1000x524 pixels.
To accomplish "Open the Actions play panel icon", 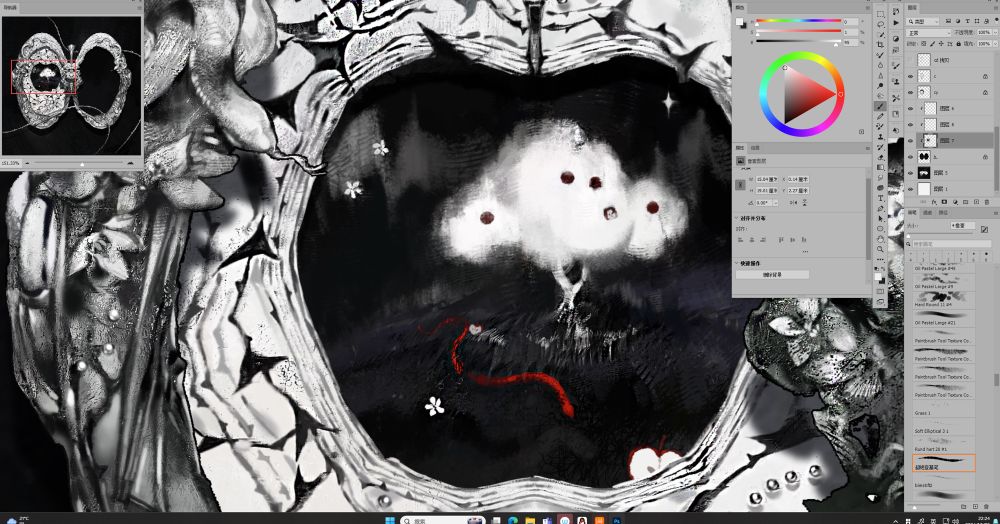I will 896,23.
